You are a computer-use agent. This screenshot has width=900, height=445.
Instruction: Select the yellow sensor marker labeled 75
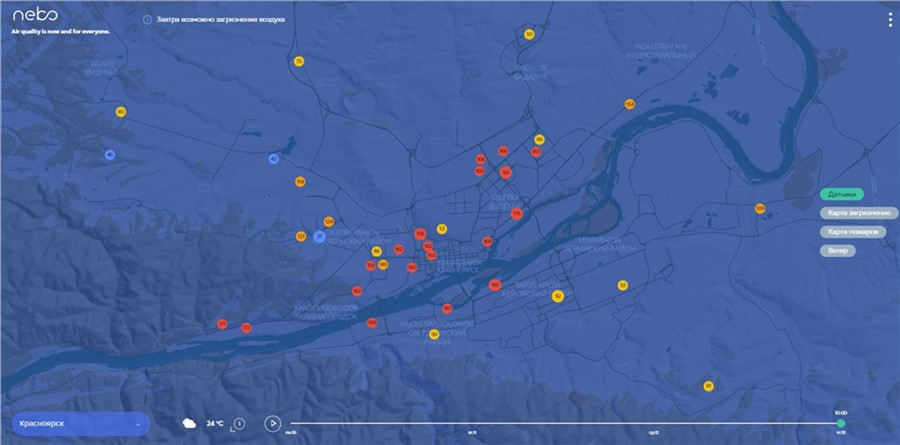pos(298,62)
